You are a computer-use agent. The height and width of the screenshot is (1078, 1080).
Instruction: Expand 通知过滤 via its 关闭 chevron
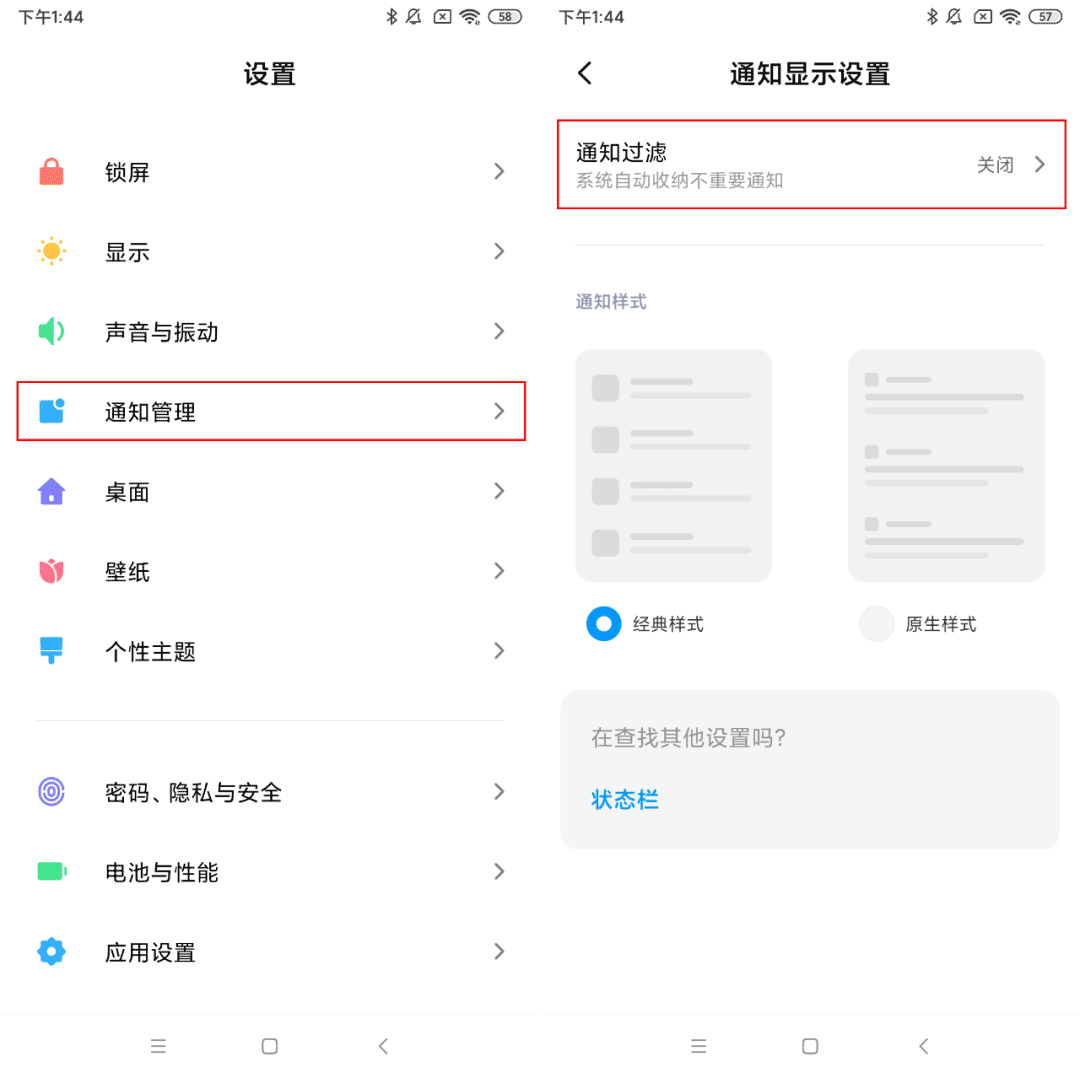(1039, 165)
